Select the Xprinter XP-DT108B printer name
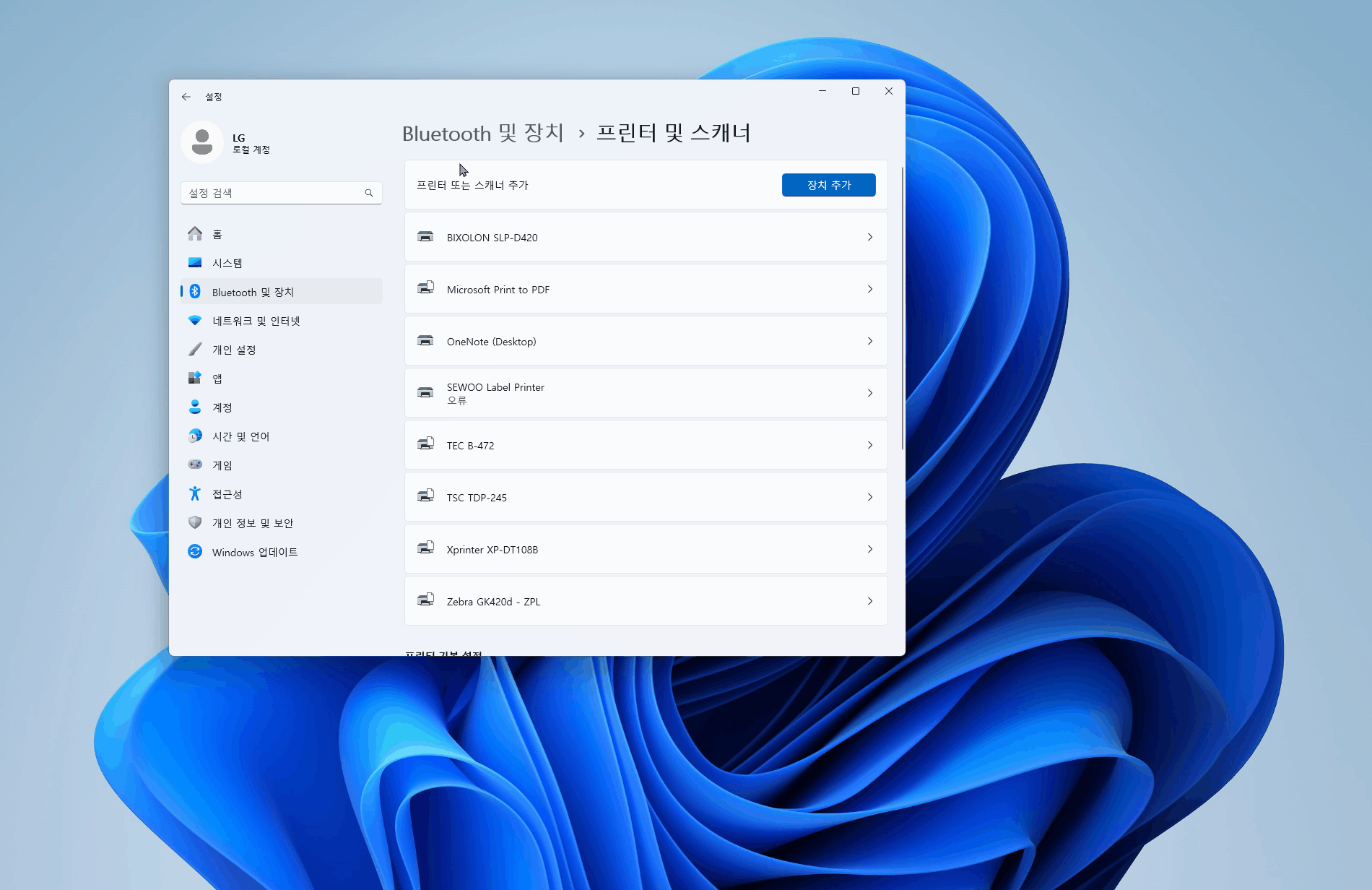1372x890 pixels. point(492,550)
